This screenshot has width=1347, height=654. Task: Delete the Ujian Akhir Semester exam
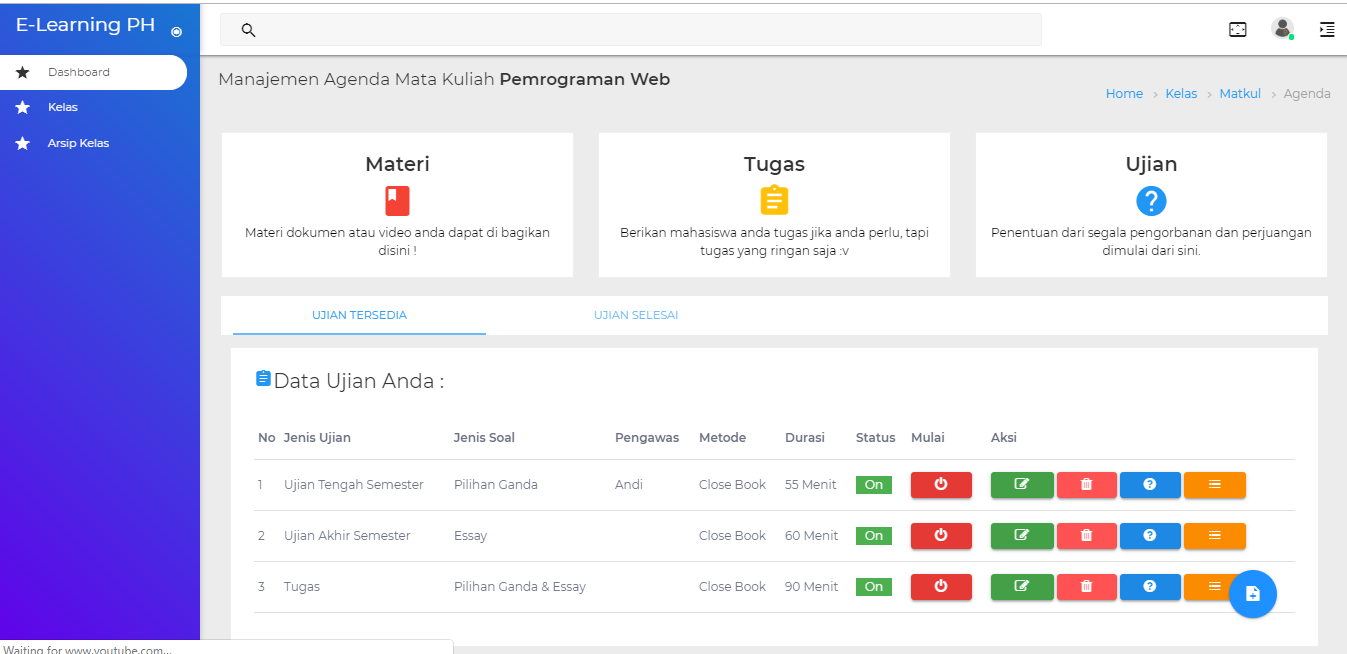click(1086, 535)
